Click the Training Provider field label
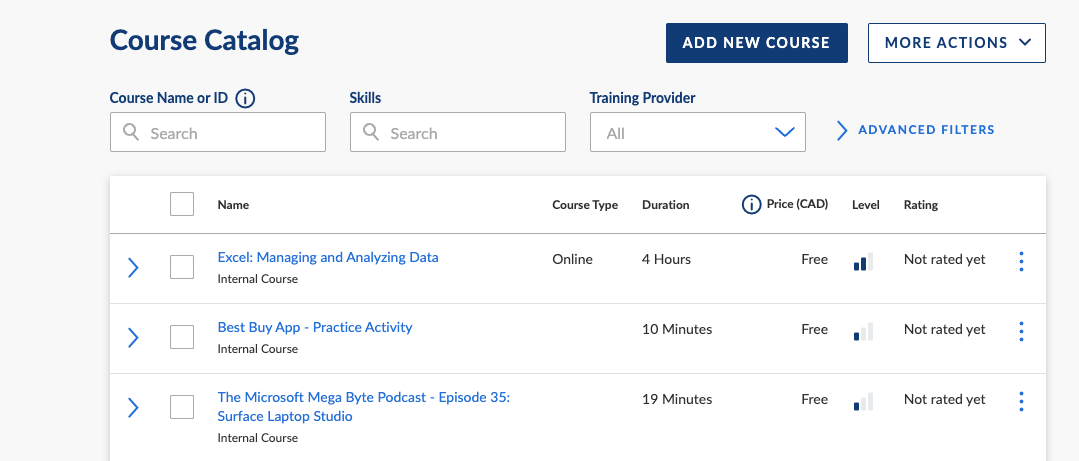The height and width of the screenshot is (461, 1079). point(642,98)
